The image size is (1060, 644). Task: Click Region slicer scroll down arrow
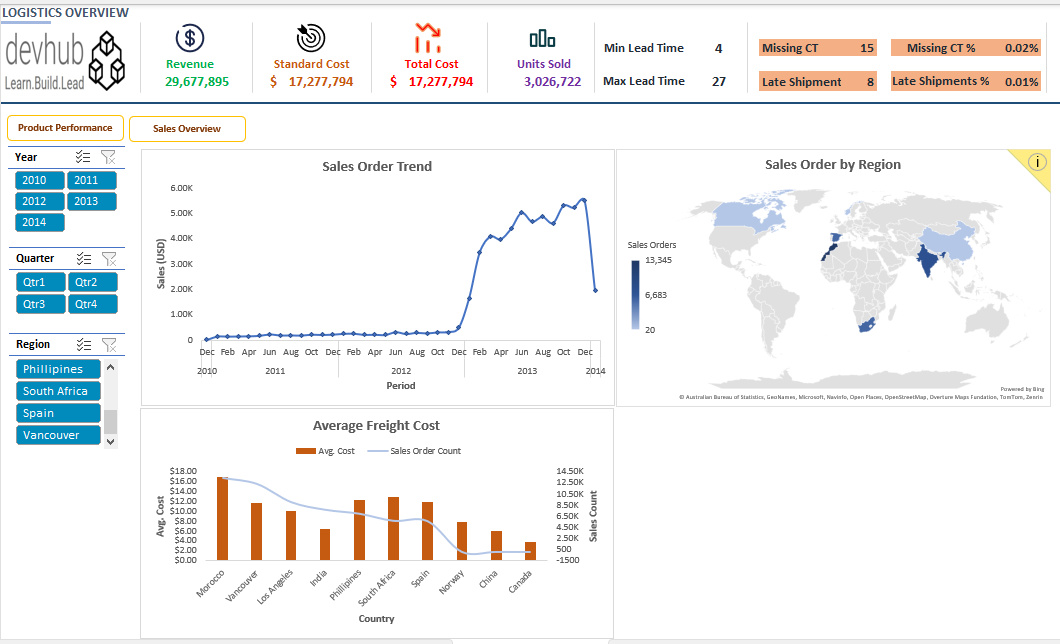click(x=111, y=441)
